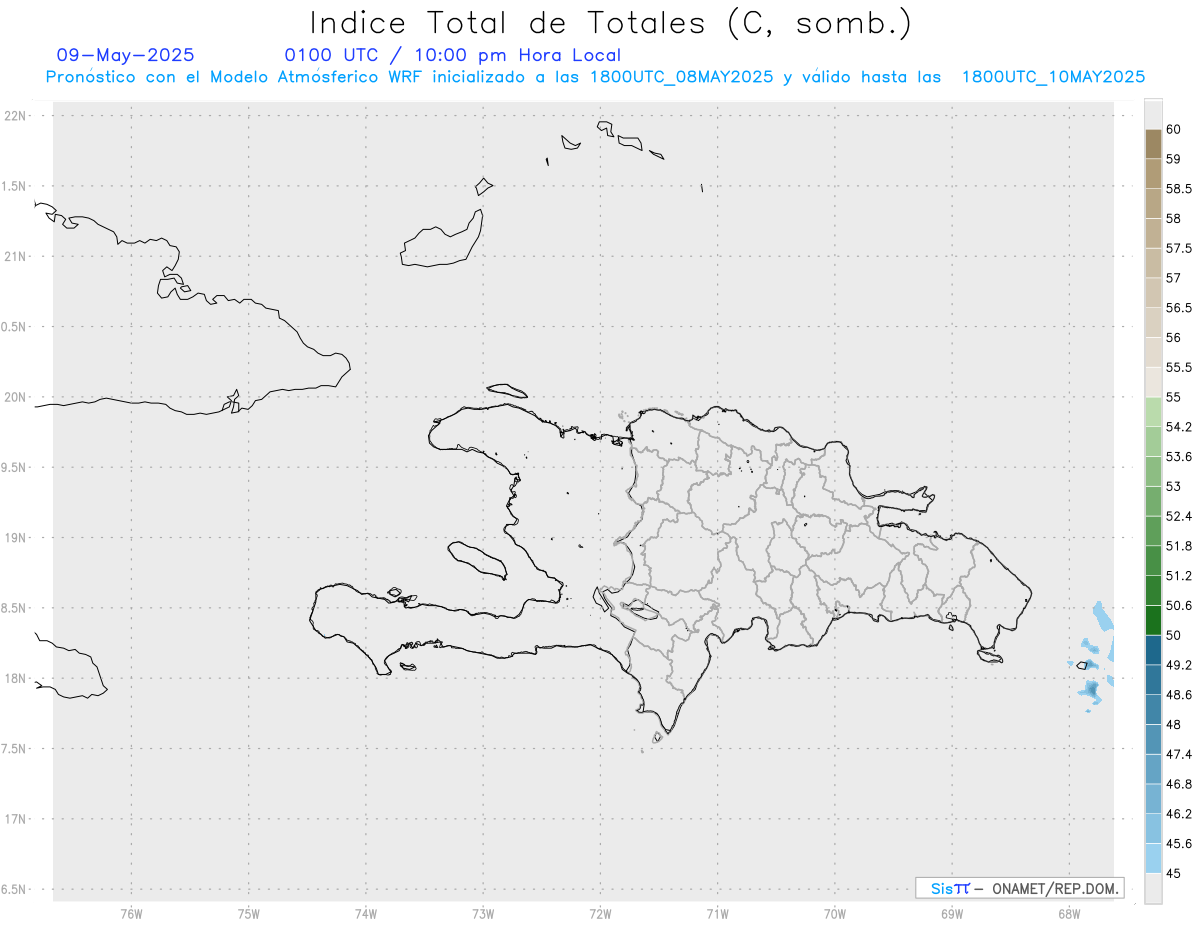Click the '69W' longitude label
The image size is (1200, 927).
(952, 913)
